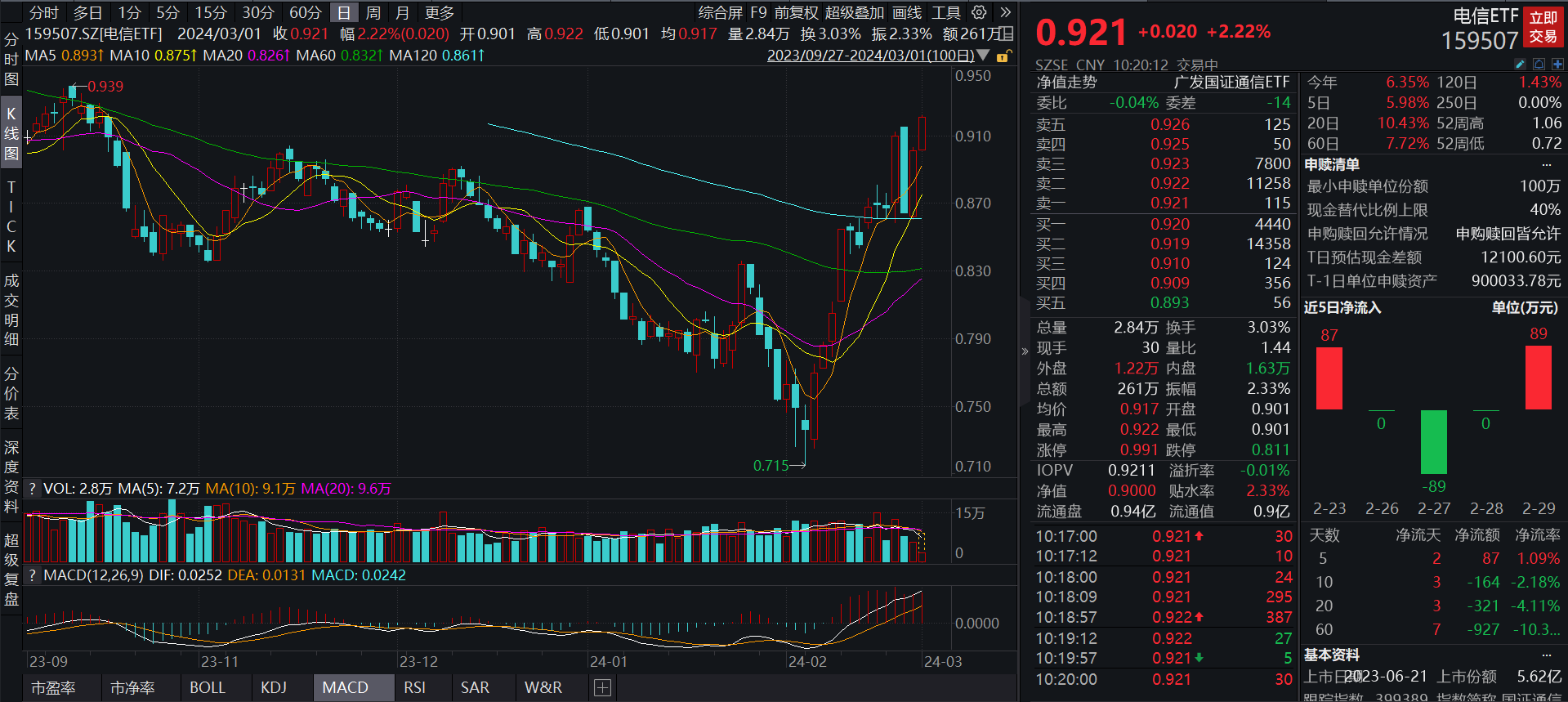This screenshot has height=702, width=1568.
Task: Switch to 15分 chart period
Action: [210, 12]
